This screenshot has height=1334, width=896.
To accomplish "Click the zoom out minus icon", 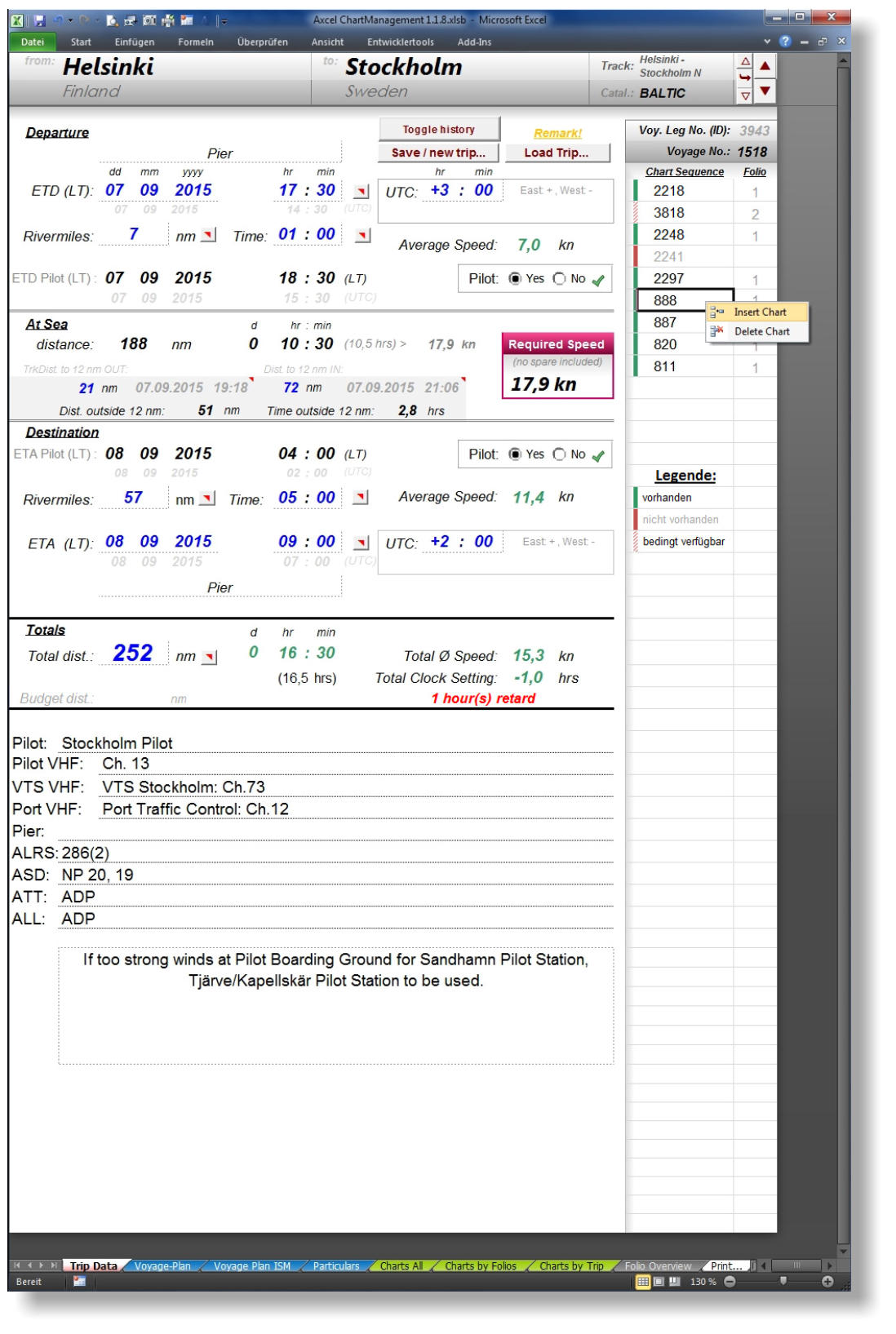I will tap(730, 1282).
